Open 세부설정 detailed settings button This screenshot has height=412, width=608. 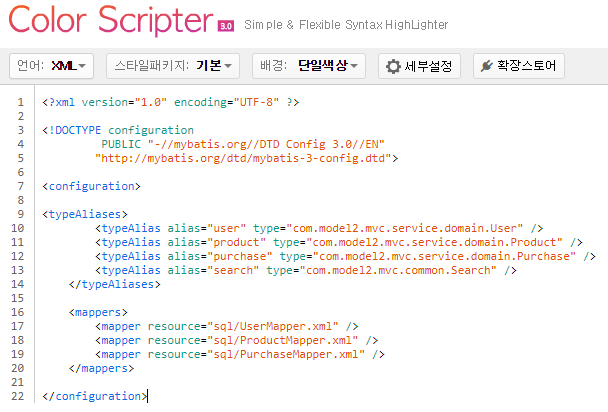click(x=419, y=66)
